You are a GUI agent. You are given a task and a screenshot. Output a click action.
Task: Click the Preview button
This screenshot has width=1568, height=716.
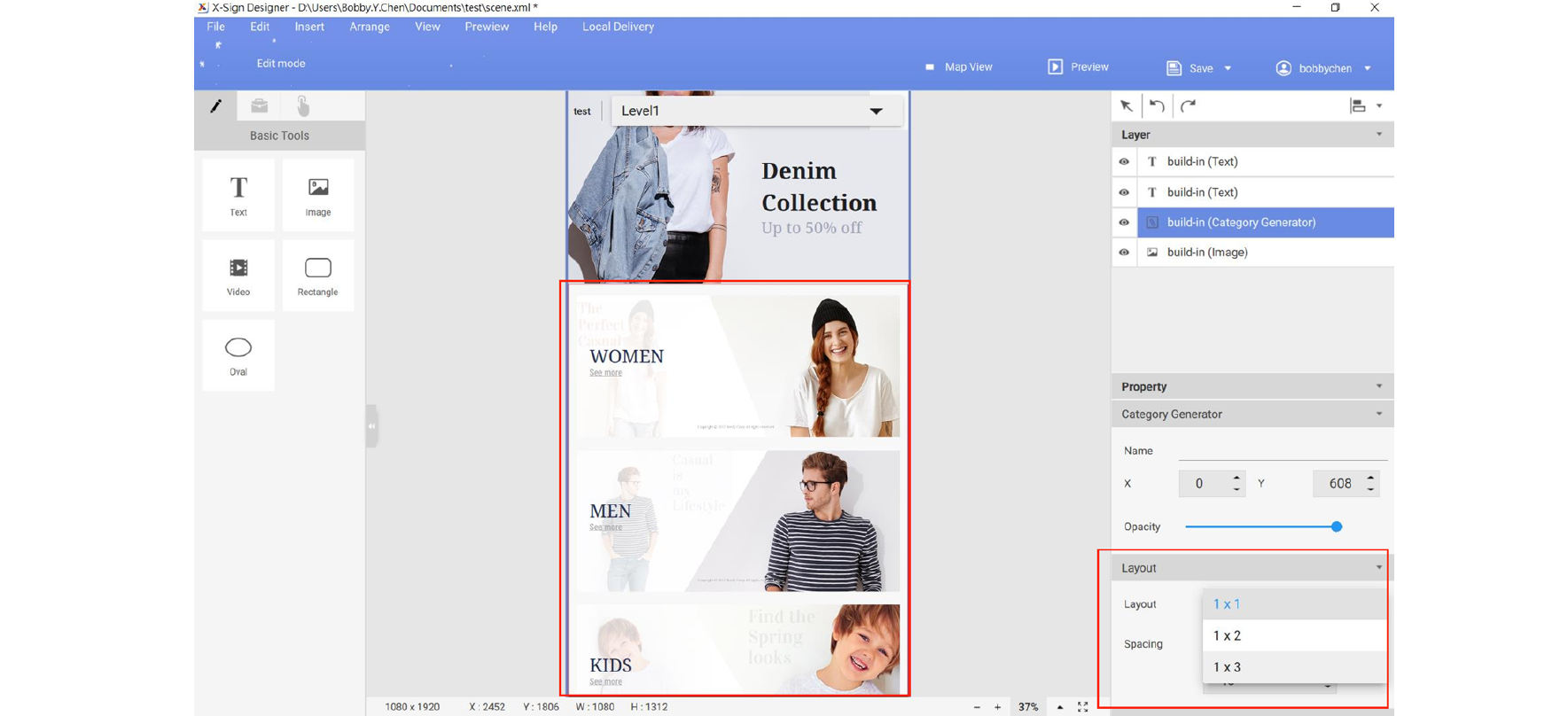(x=1078, y=67)
